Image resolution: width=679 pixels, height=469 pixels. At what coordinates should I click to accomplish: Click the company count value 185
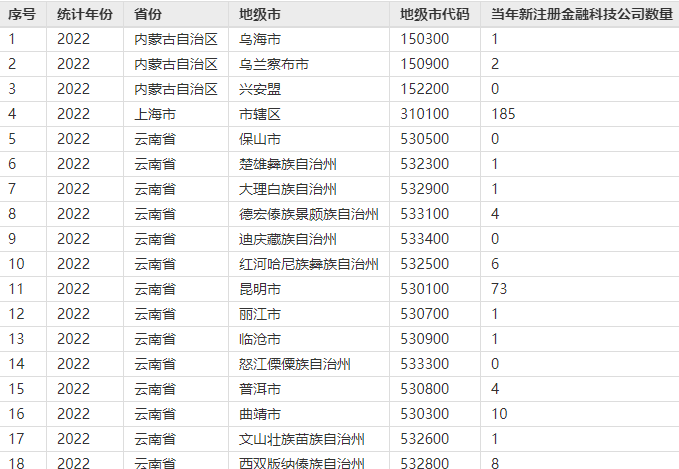tap(503, 114)
